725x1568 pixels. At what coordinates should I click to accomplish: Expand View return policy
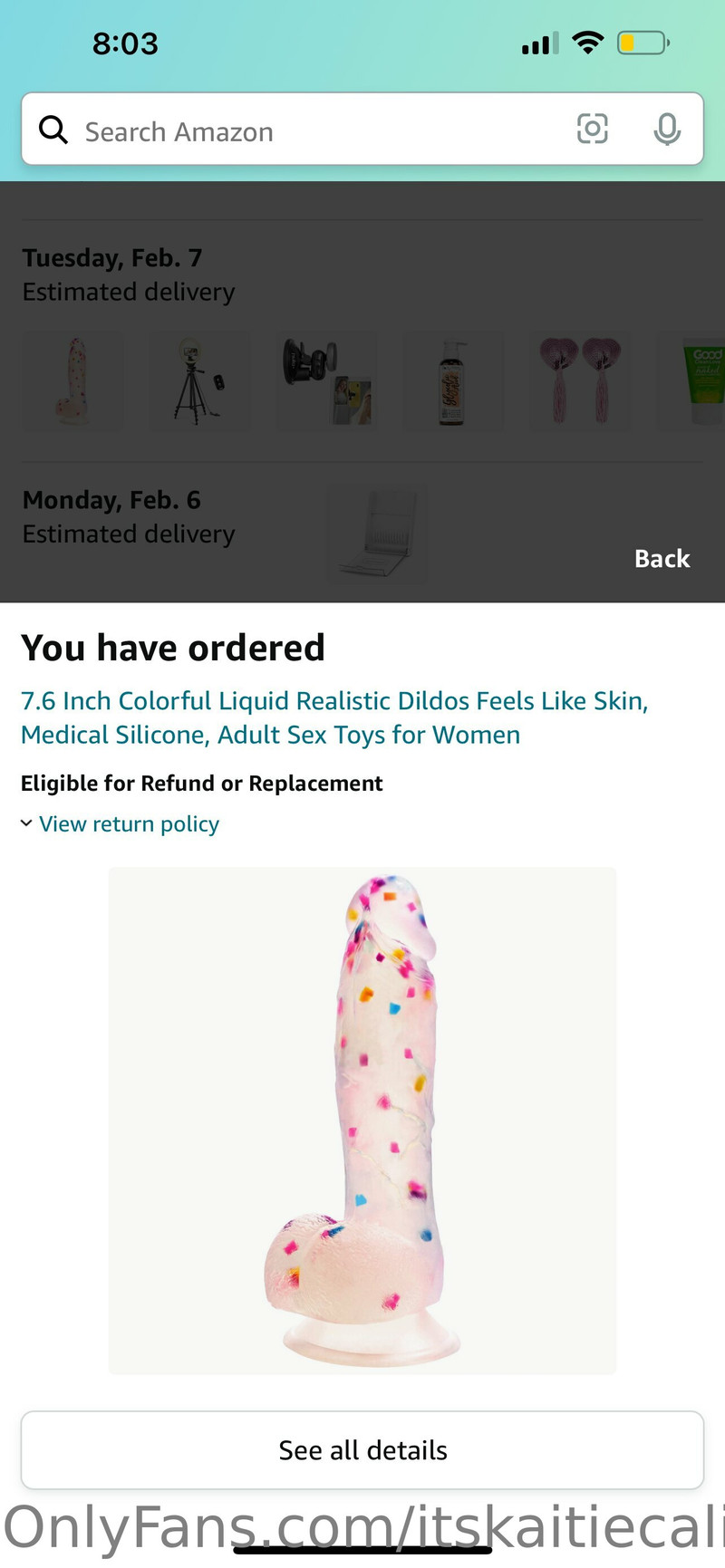pos(129,824)
